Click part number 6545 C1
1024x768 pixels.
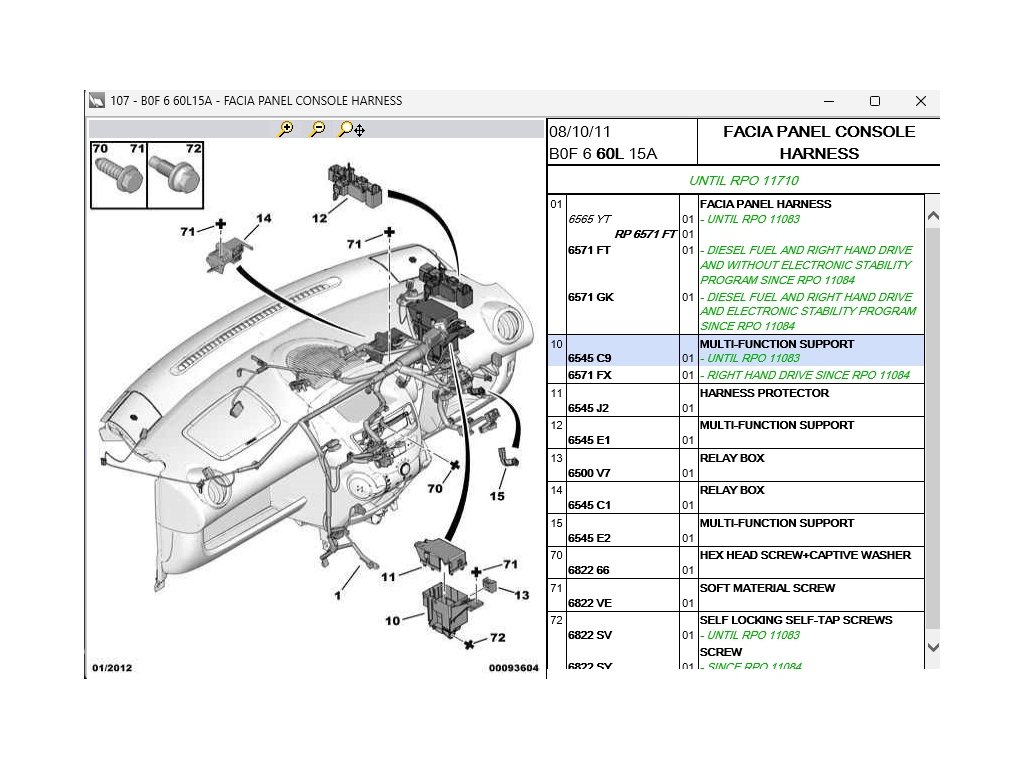[x=589, y=505]
